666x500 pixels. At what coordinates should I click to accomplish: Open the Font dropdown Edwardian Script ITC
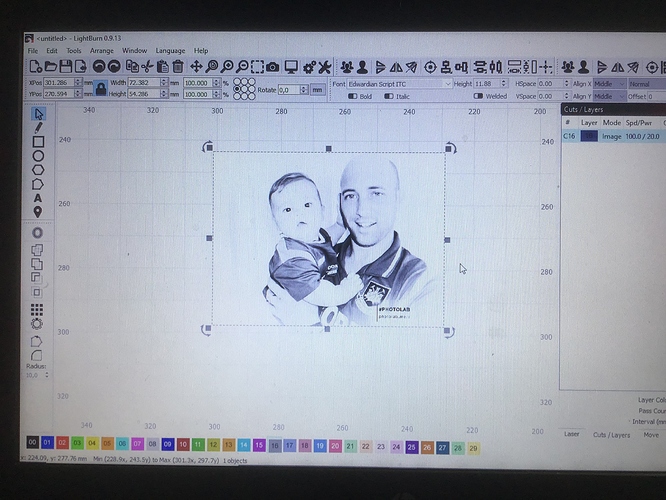click(x=399, y=84)
